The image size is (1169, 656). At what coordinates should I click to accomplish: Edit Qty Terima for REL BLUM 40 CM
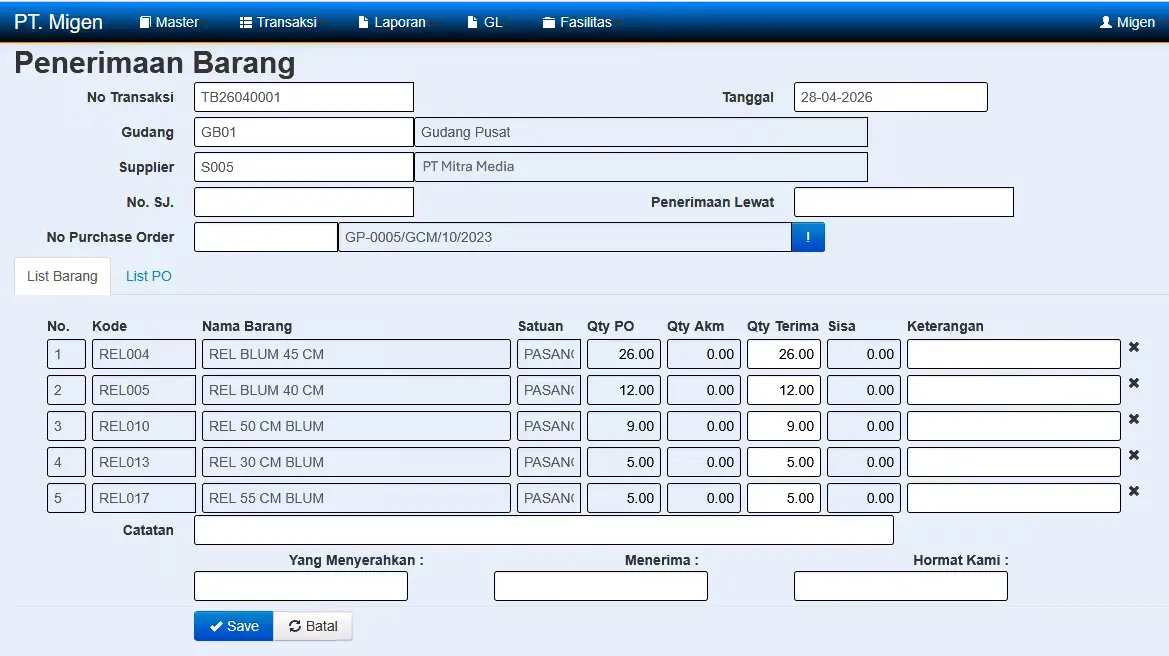(x=784, y=390)
